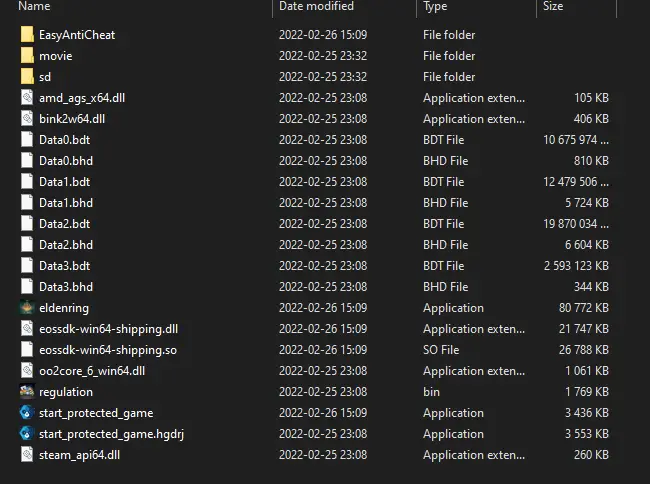Click the bink2w64.dll gear file icon
Viewport: 650px width, 484px height.
click(x=27, y=119)
